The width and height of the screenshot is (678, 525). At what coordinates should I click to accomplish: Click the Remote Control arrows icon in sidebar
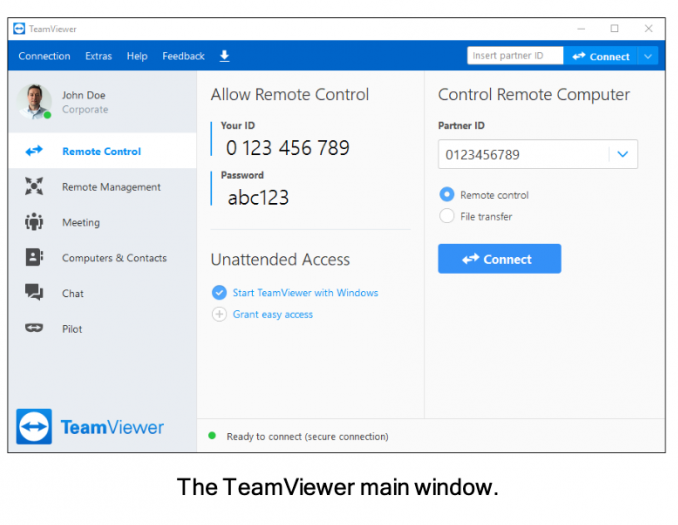pyautogui.click(x=34, y=151)
